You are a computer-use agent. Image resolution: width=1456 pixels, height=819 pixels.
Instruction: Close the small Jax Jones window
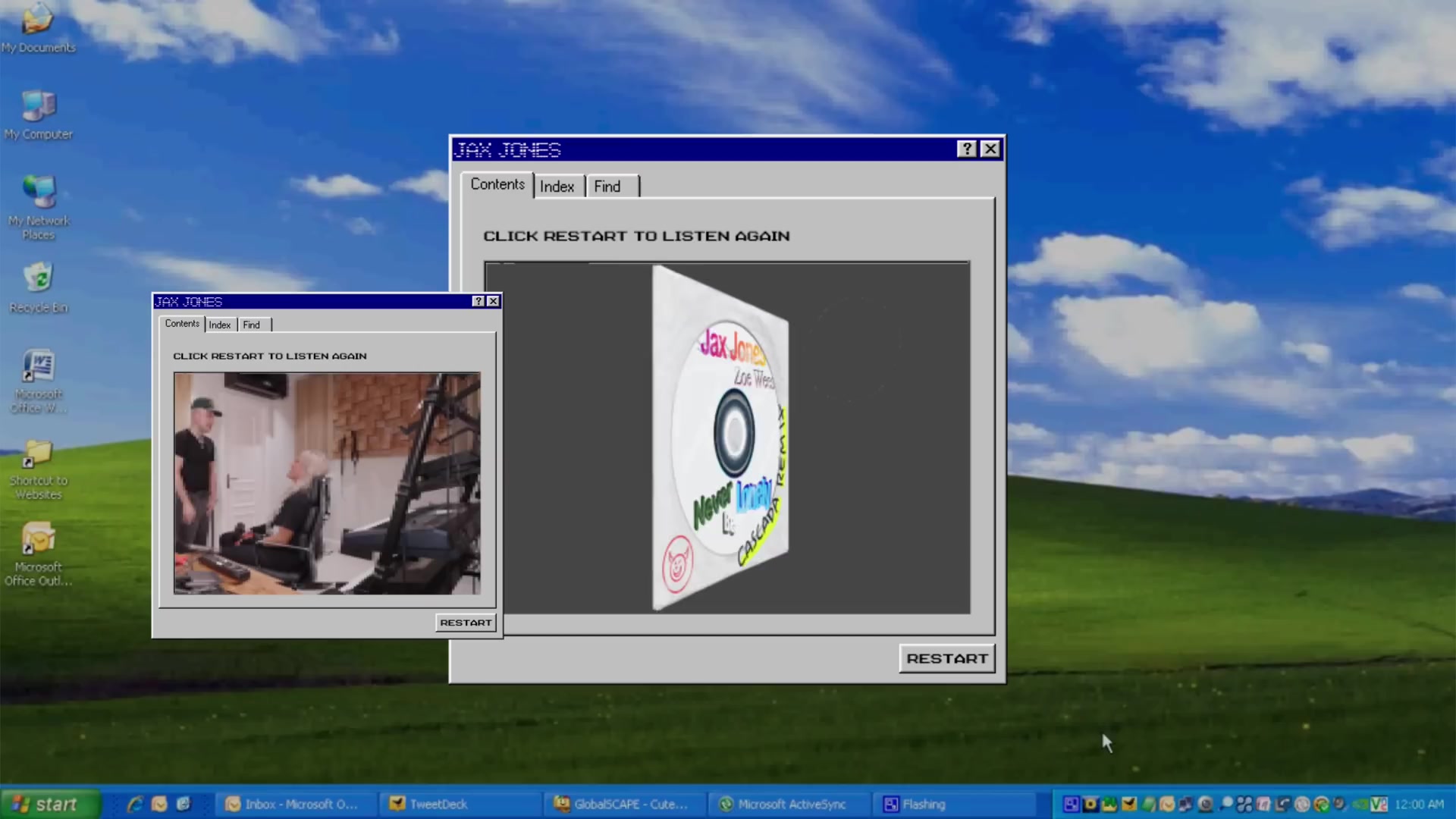[493, 301]
